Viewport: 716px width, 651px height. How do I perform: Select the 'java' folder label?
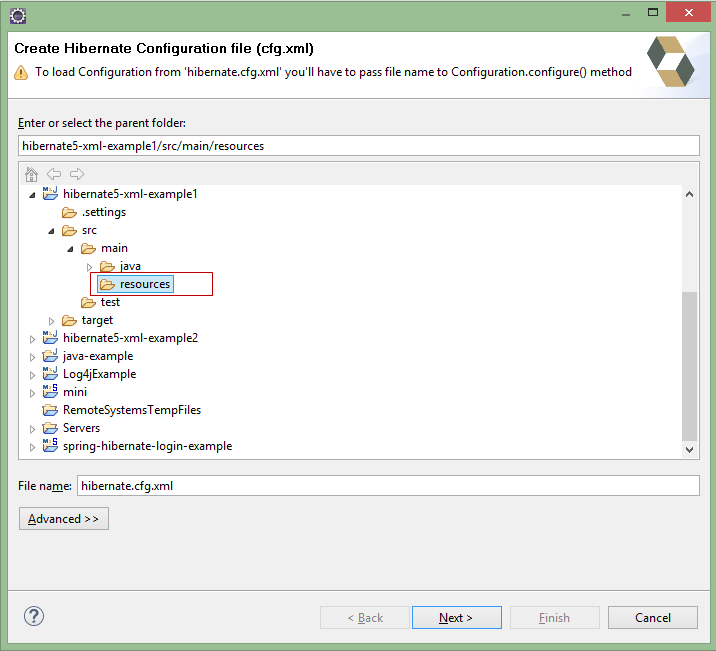(130, 266)
